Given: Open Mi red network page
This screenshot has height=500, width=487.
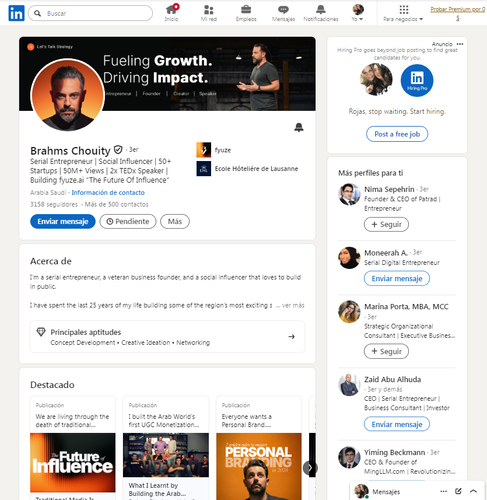Looking at the screenshot, I should 209,13.
